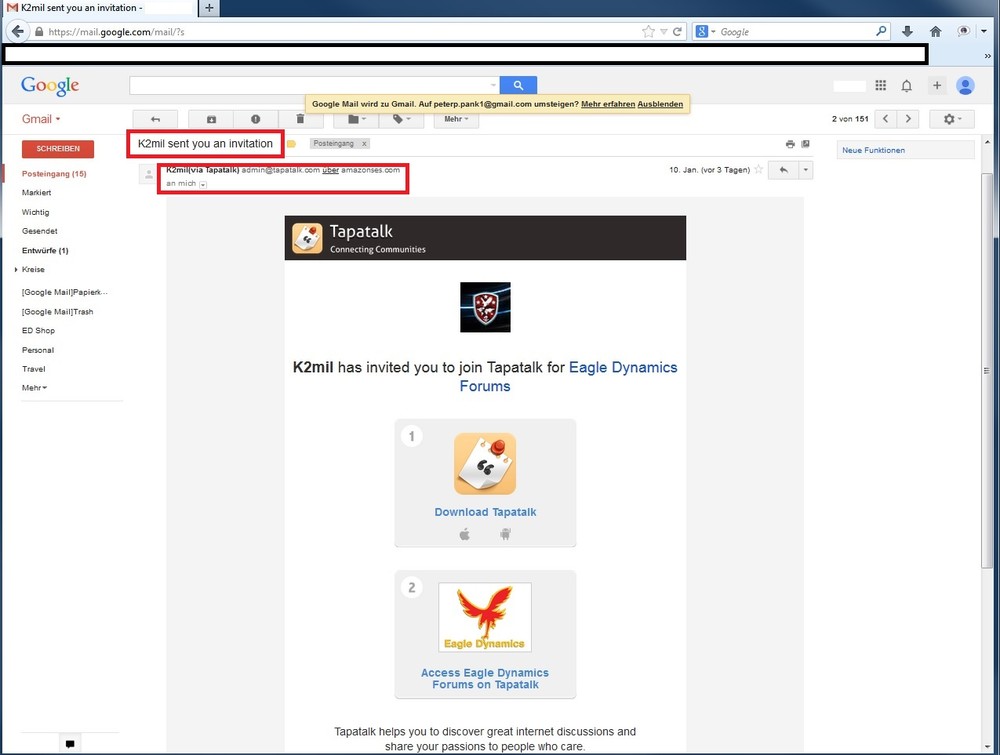Click the forum shield avatar image
This screenshot has width=1000, height=755.
(485, 307)
